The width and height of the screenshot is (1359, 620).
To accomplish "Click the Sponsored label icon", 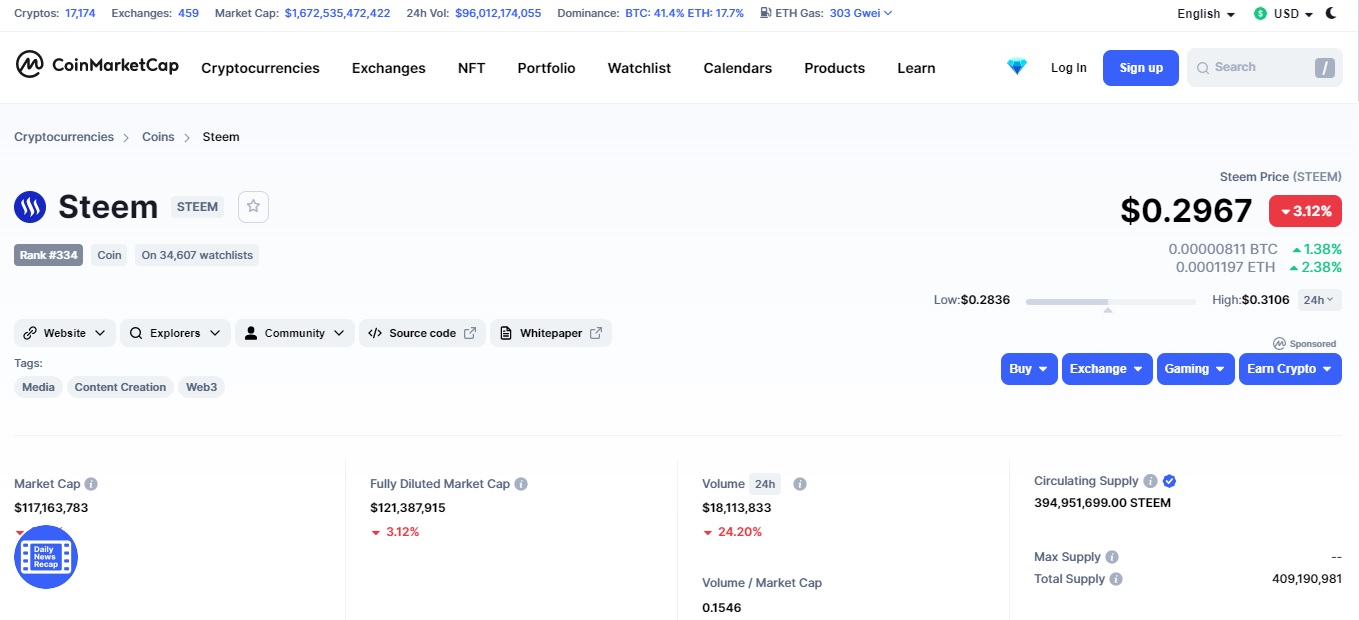I will coord(1279,343).
